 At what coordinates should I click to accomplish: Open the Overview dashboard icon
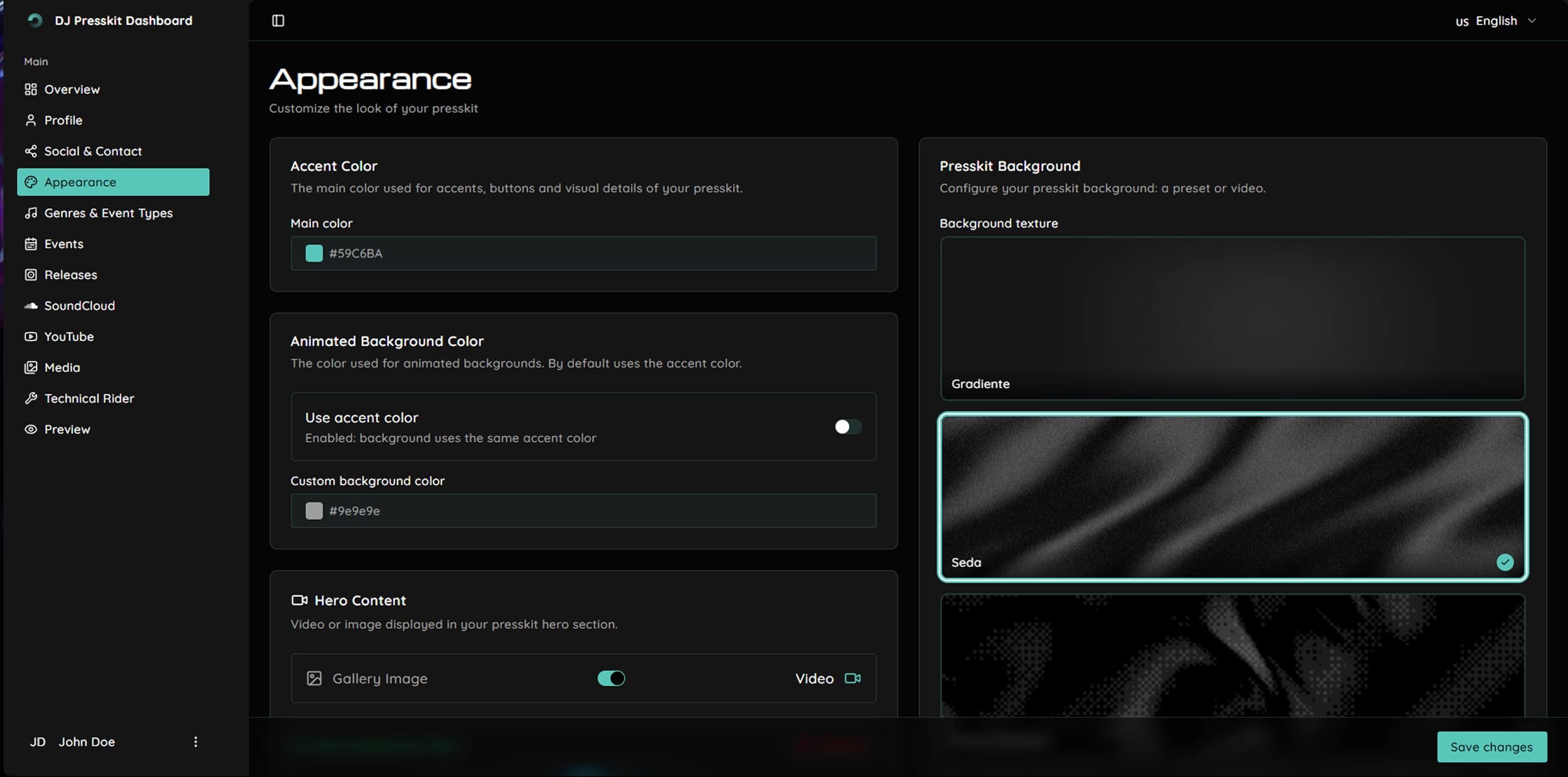31,89
